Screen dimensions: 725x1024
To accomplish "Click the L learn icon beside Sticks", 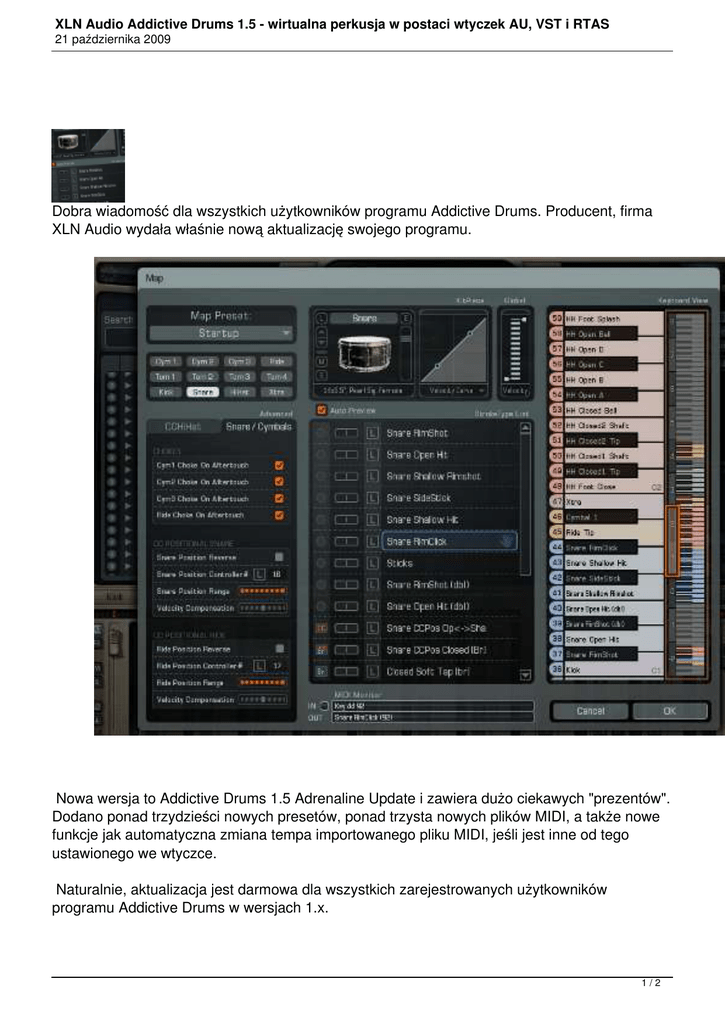I will (x=372, y=563).
